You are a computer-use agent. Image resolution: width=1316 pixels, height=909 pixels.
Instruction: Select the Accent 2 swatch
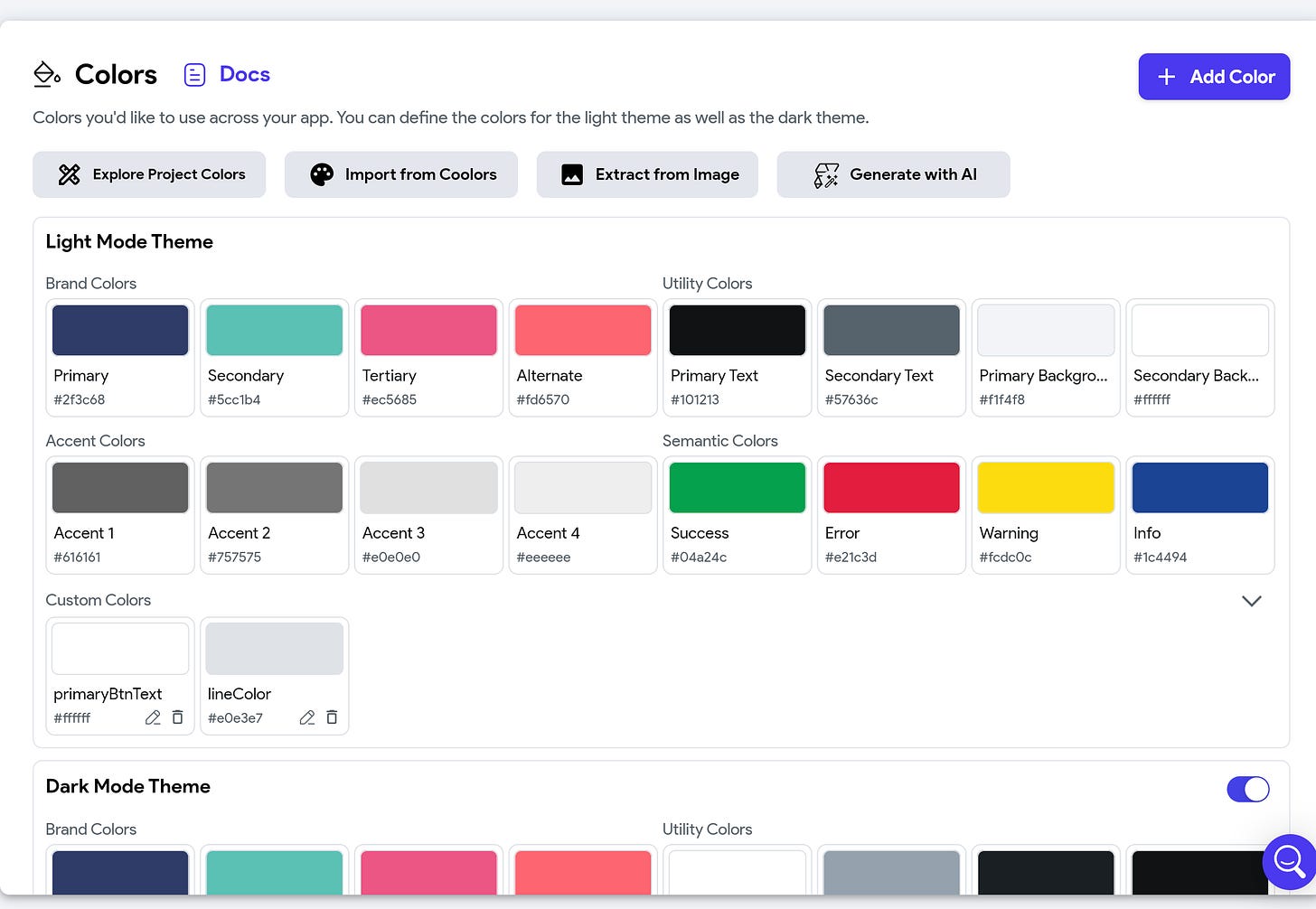(275, 488)
